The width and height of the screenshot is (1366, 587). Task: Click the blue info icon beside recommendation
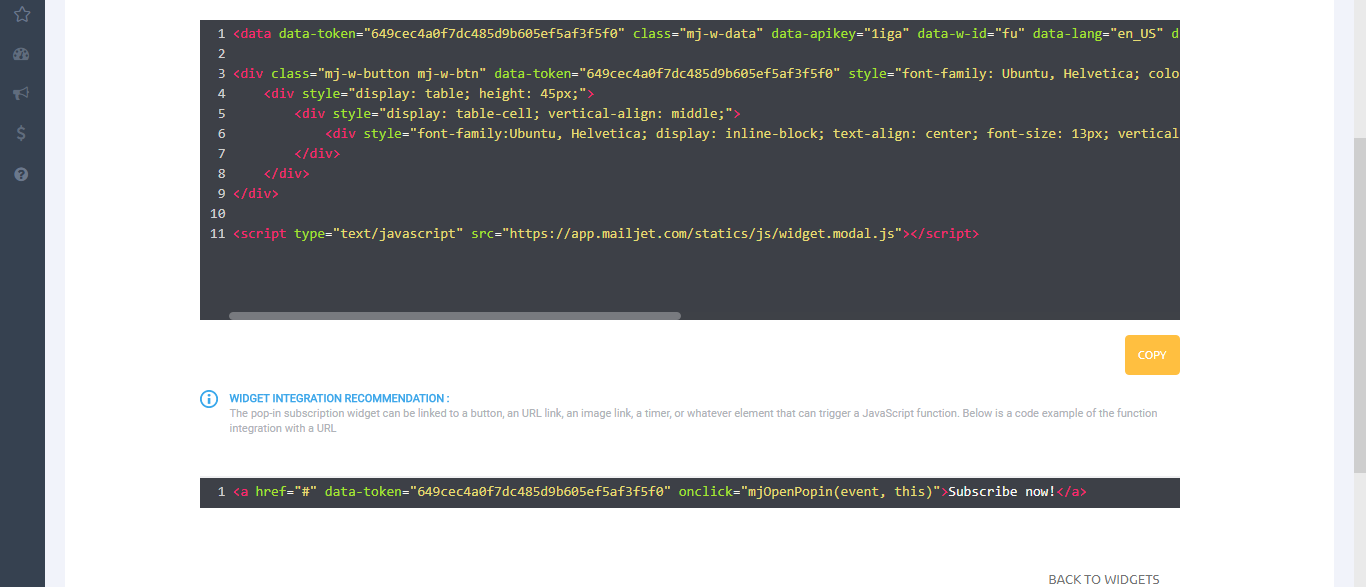pos(209,399)
